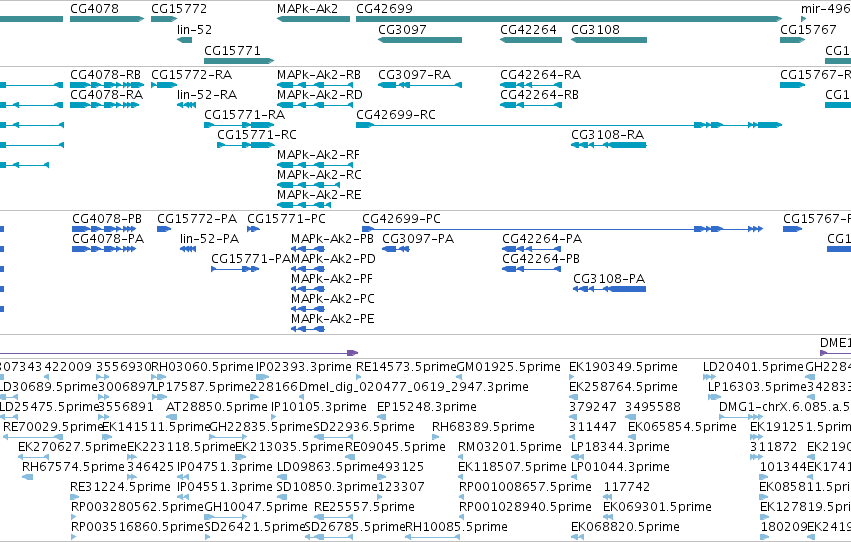
Task: Open EST RM03201.5prime
Action: [510, 448]
